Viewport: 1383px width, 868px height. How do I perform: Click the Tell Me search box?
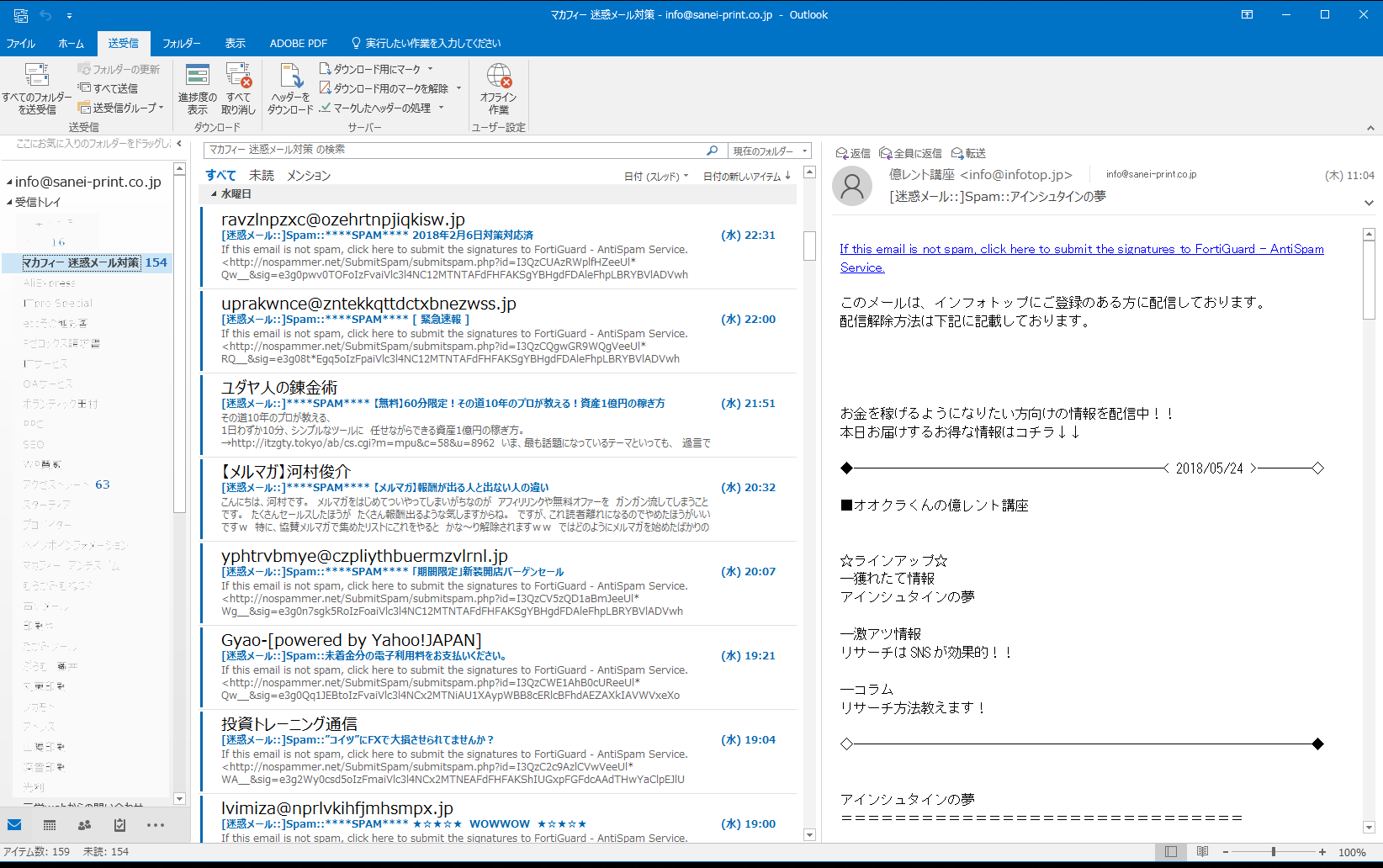point(427,43)
